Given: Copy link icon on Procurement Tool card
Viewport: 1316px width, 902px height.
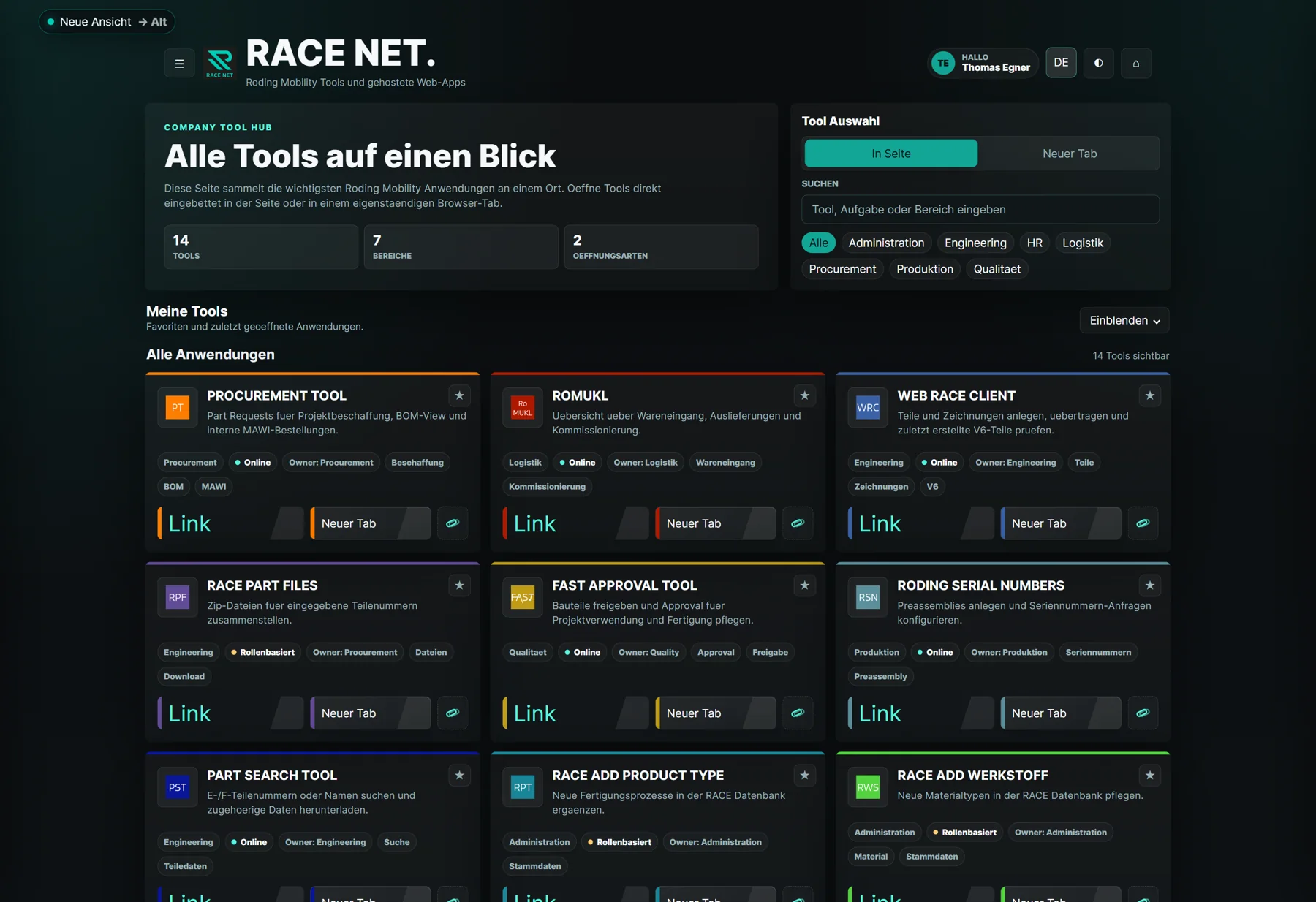Looking at the screenshot, I should point(453,523).
